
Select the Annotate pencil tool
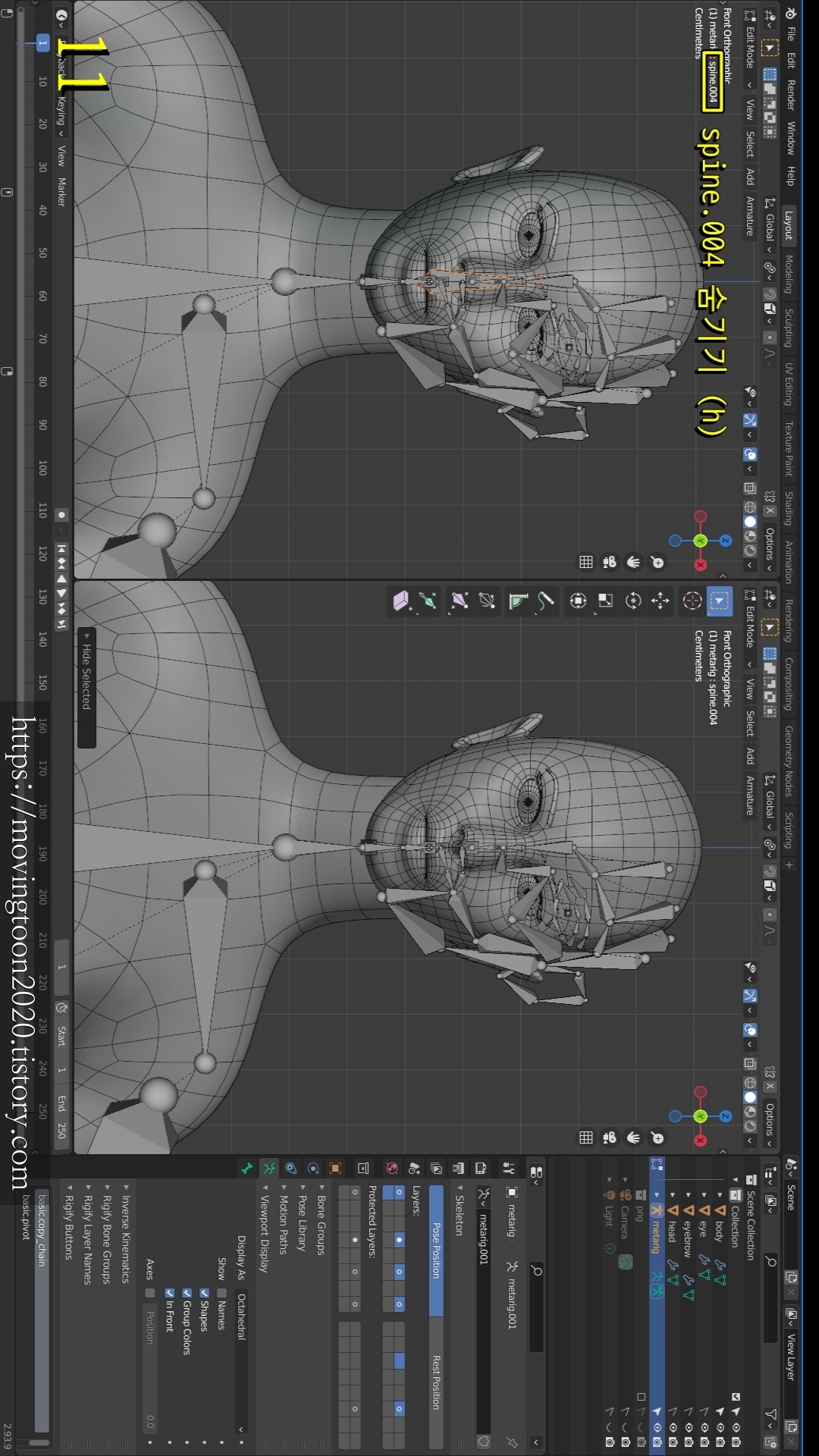[x=545, y=601]
